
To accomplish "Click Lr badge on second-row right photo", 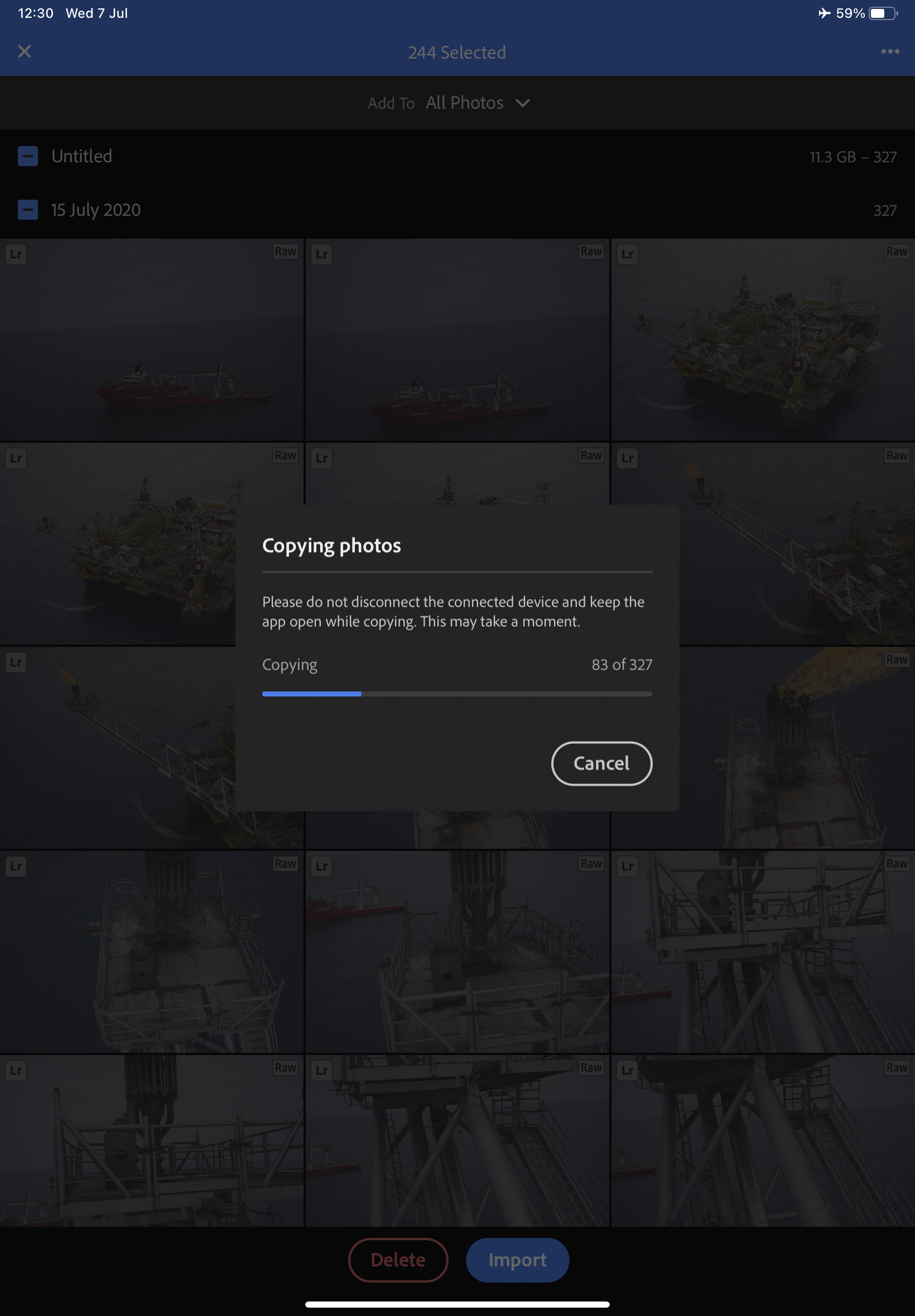I will pyautogui.click(x=628, y=458).
